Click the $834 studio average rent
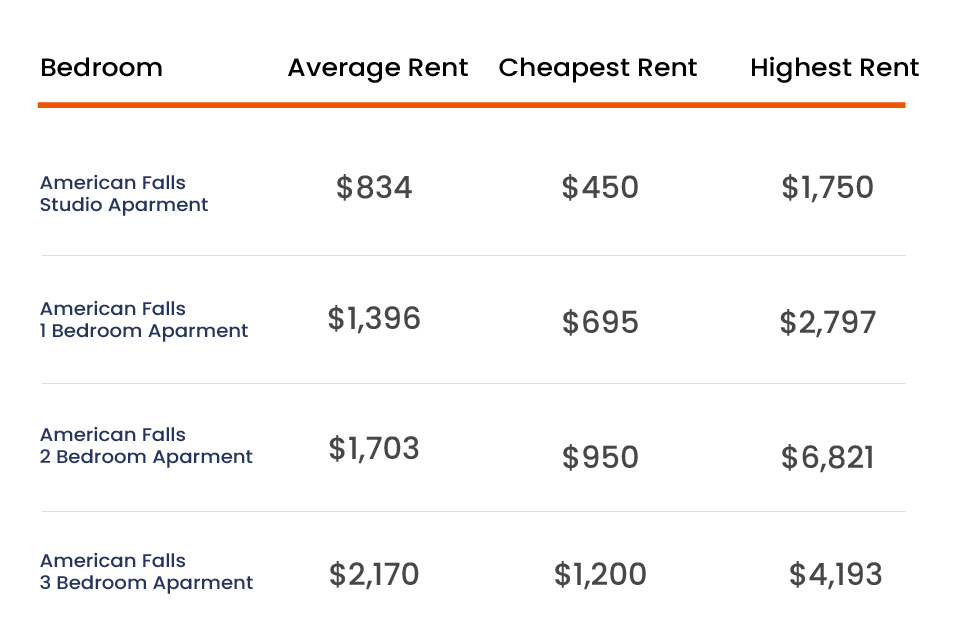This screenshot has width=968, height=640. pyautogui.click(x=374, y=188)
